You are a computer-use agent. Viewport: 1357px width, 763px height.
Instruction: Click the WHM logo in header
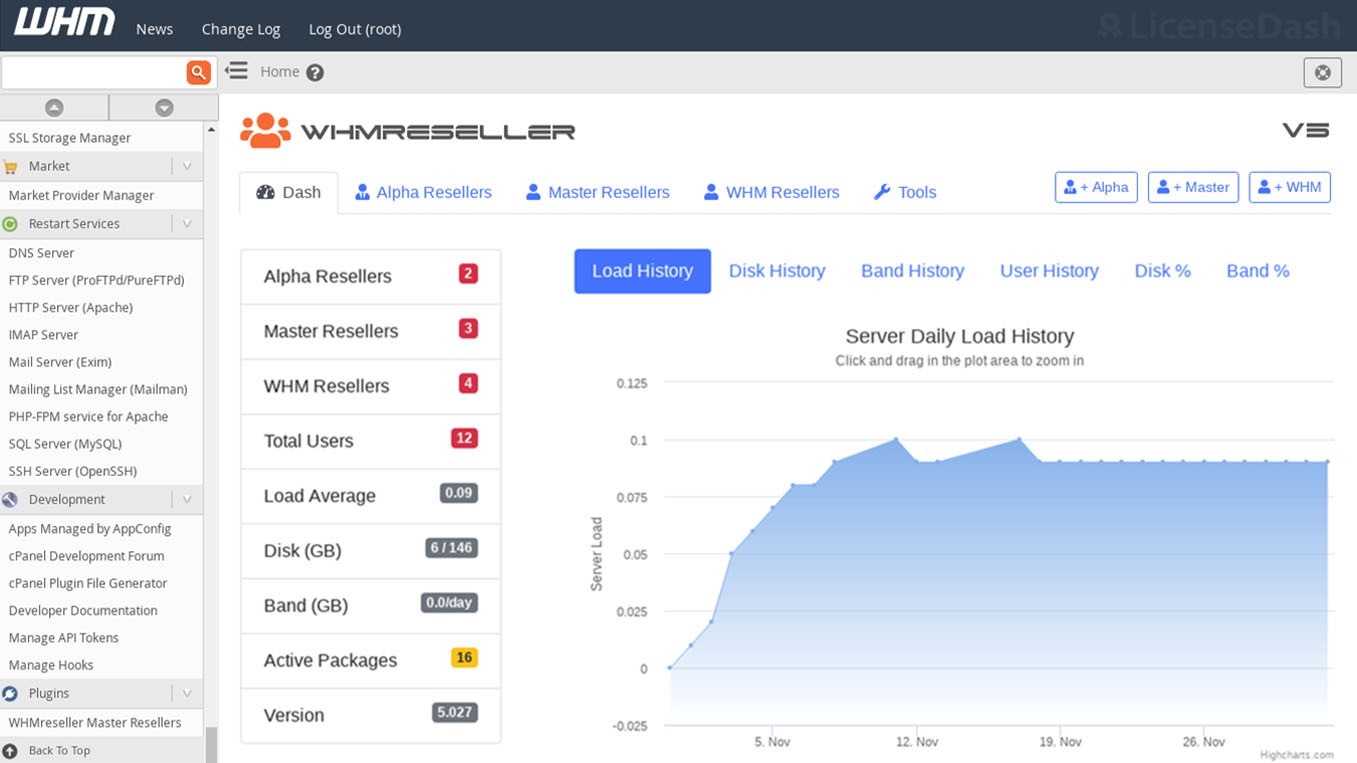(64, 24)
